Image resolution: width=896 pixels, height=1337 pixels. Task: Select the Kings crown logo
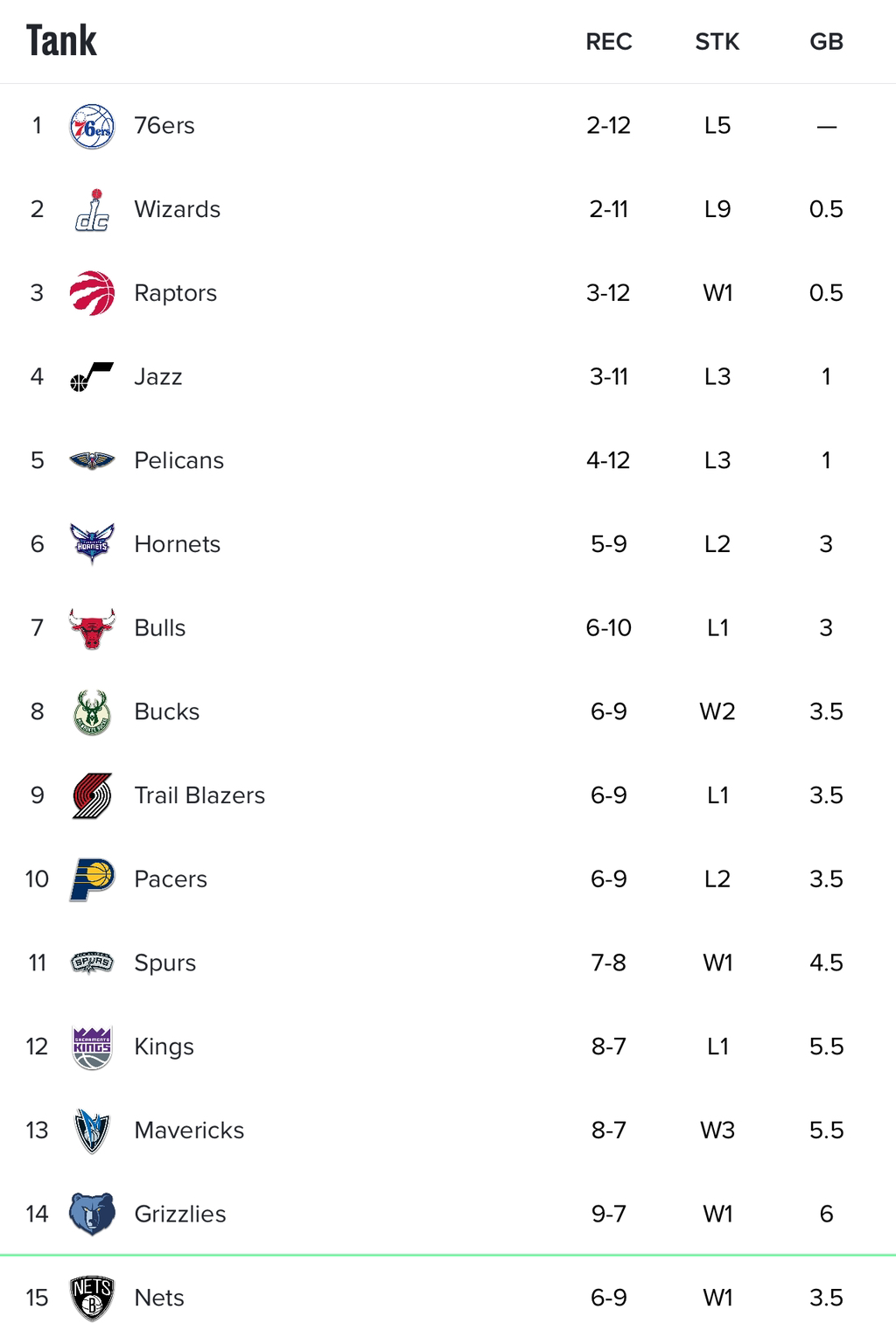(92, 1046)
